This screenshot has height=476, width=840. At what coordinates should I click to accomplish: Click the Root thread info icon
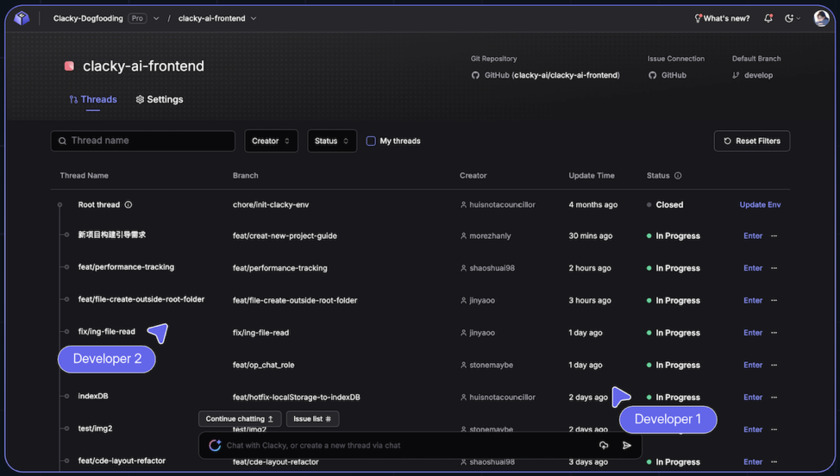pos(128,205)
